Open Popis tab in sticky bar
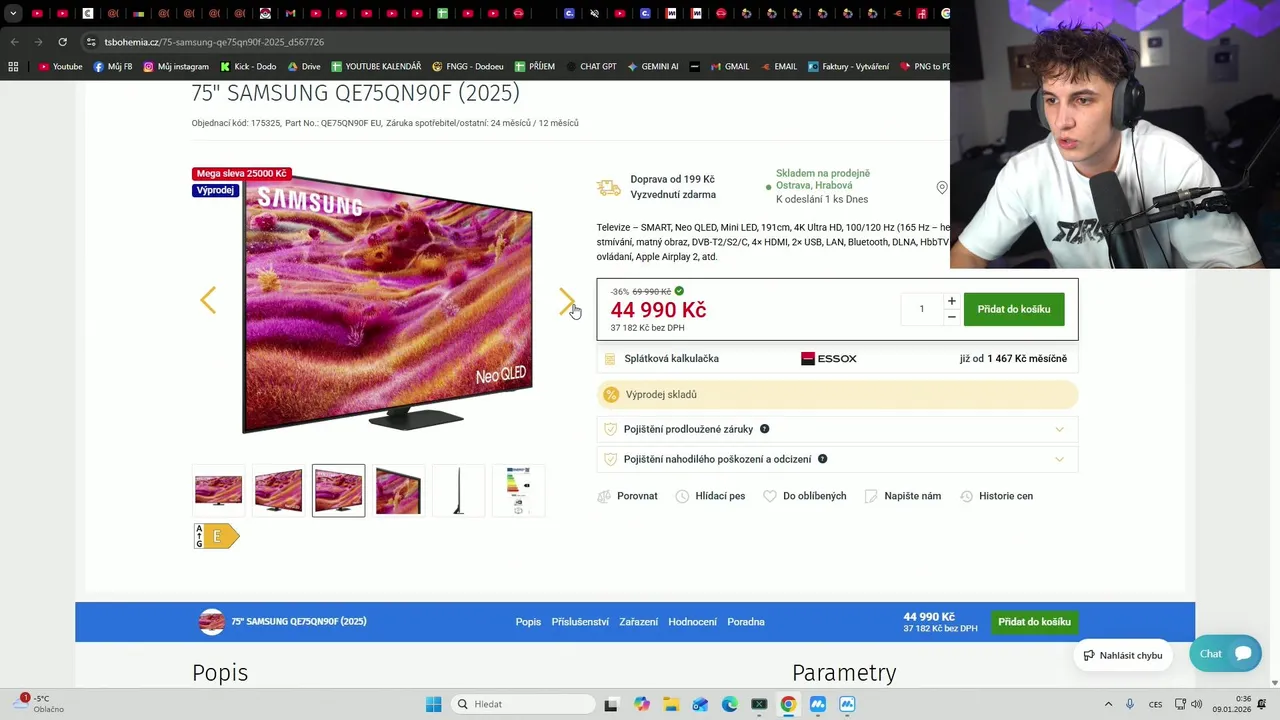Image resolution: width=1280 pixels, height=720 pixels. 528,622
